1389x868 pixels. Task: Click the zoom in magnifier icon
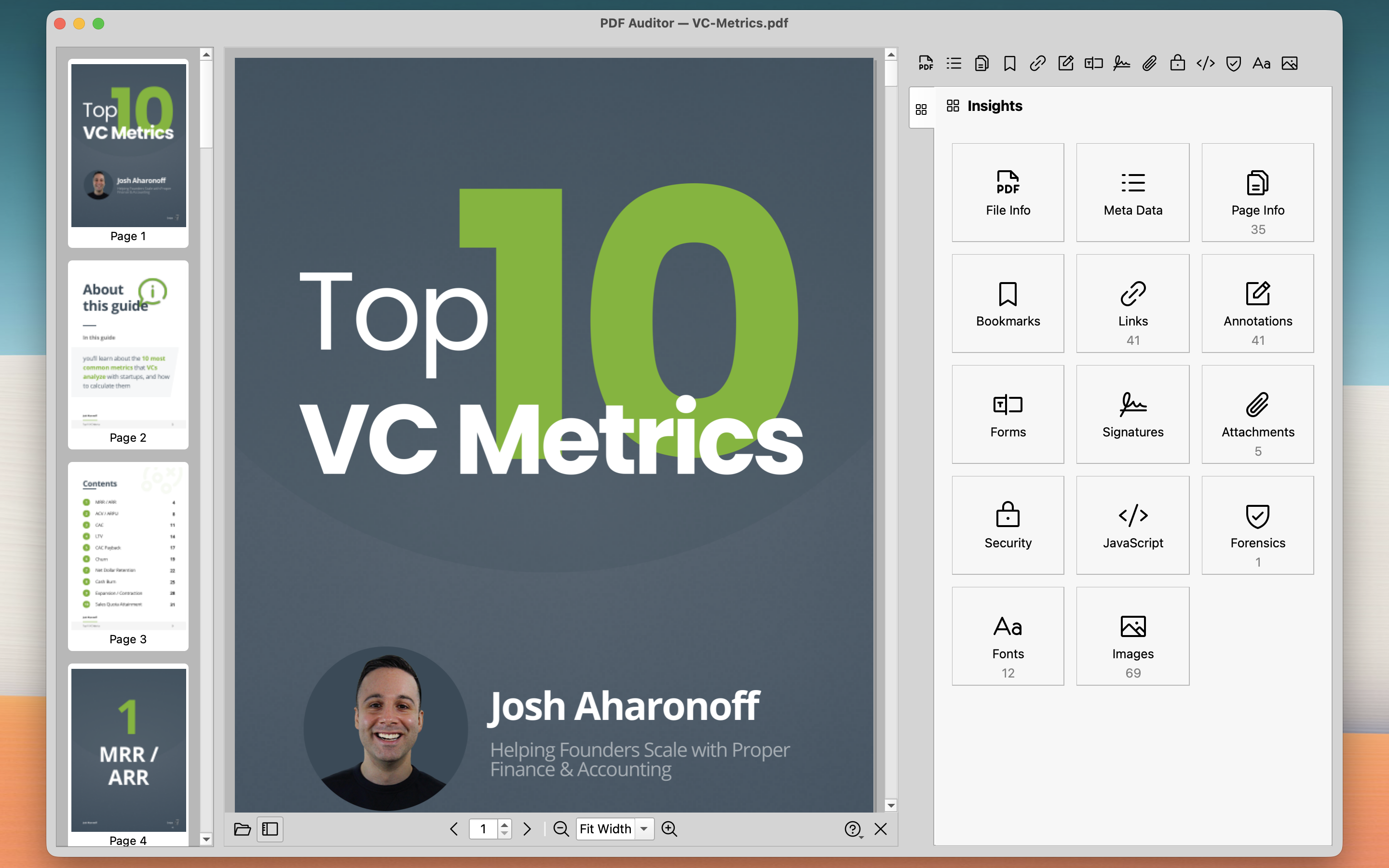pos(669,829)
